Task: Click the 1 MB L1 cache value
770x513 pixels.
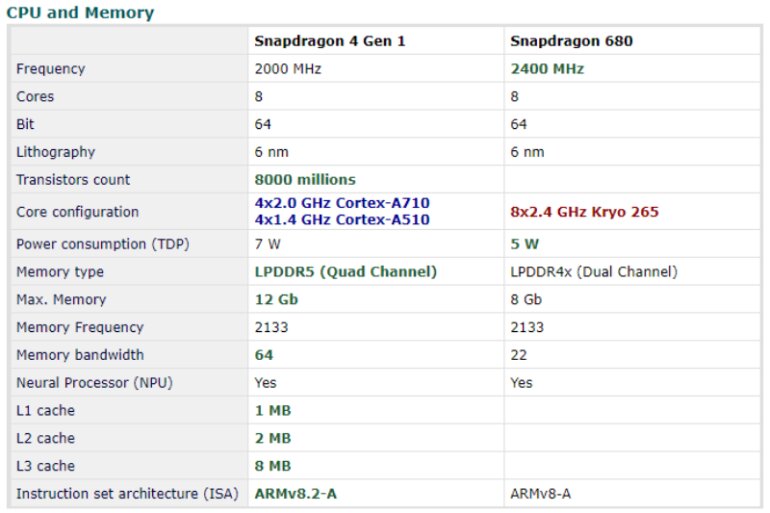Action: pyautogui.click(x=273, y=410)
